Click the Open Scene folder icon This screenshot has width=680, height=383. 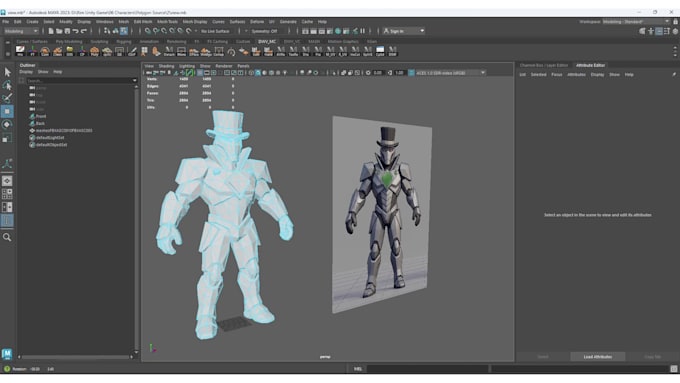[59, 31]
